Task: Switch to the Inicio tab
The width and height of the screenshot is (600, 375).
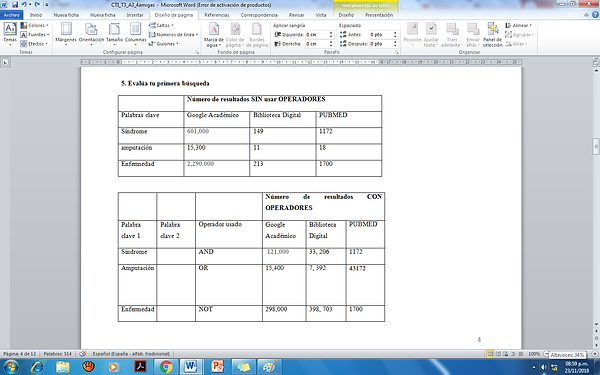Action: pos(36,15)
